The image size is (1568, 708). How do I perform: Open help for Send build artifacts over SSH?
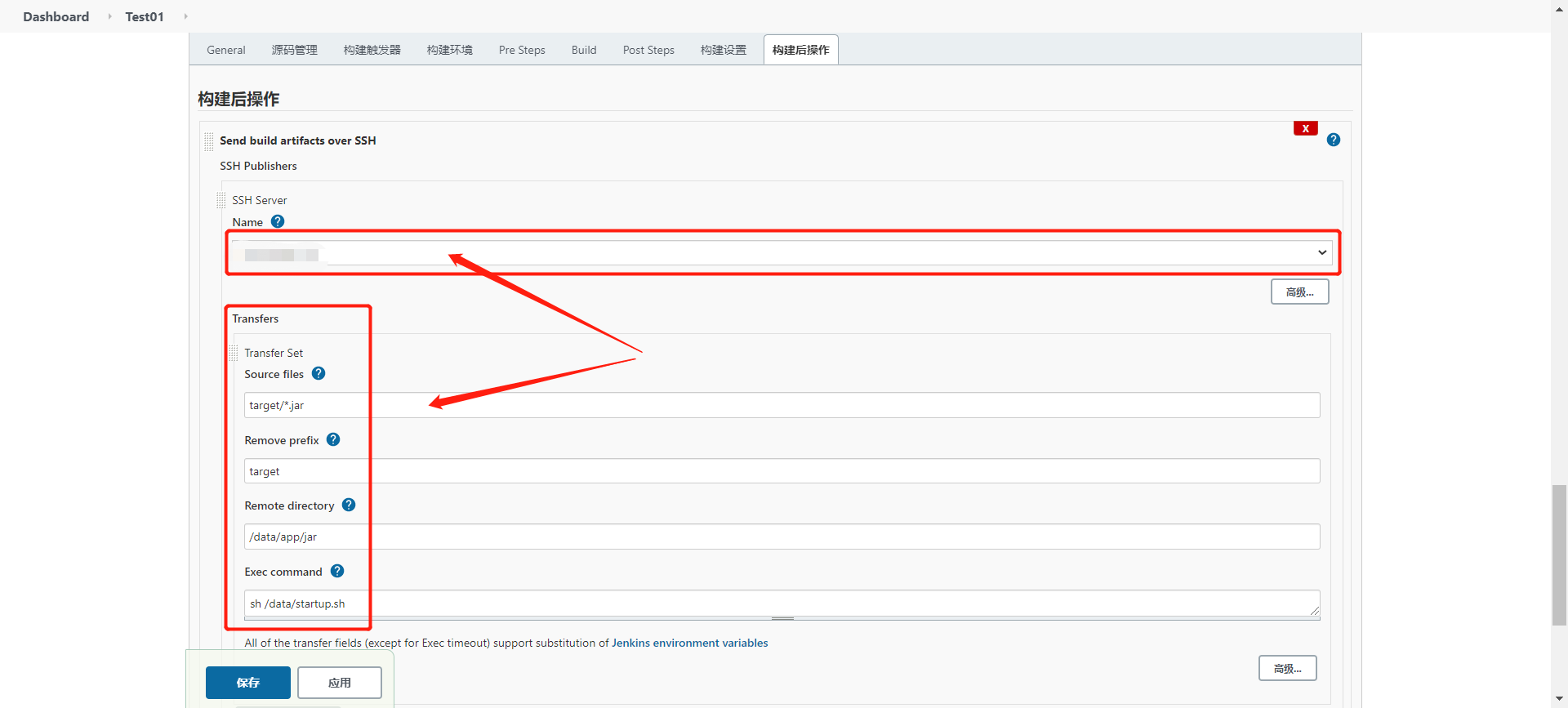coord(1334,140)
